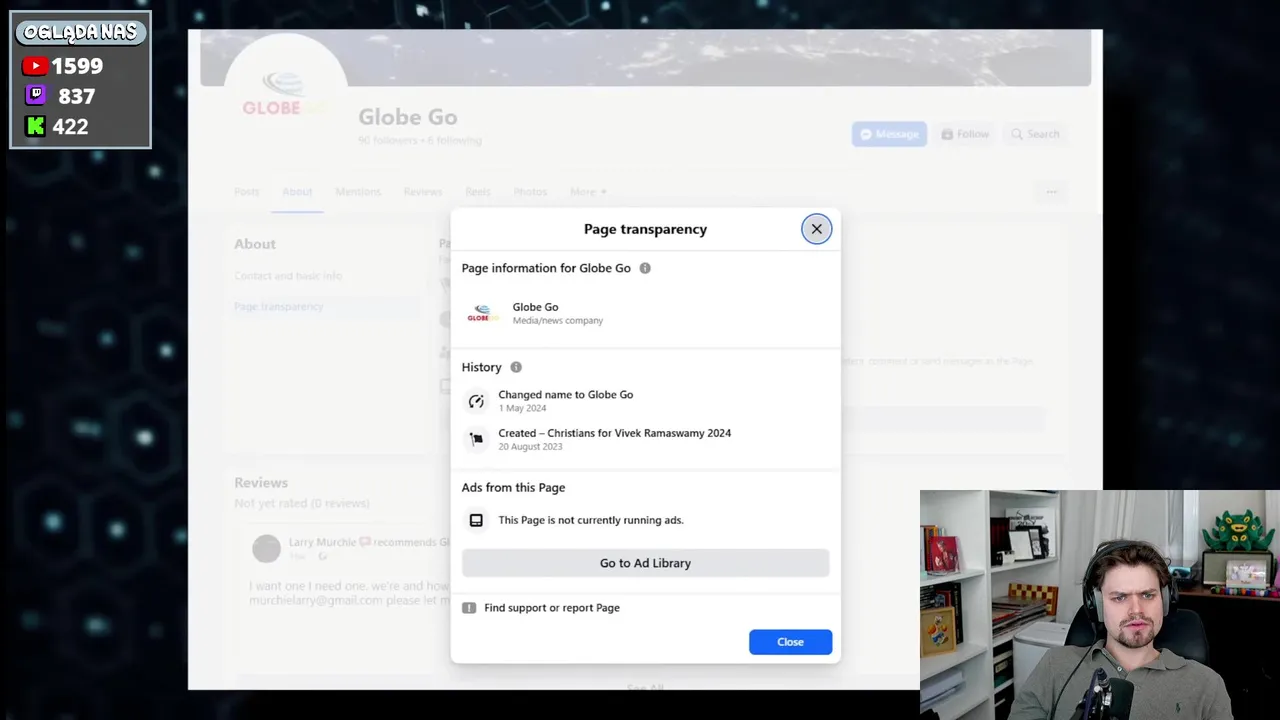
Task: Open the Reviews tab behind dialog
Action: (423, 192)
